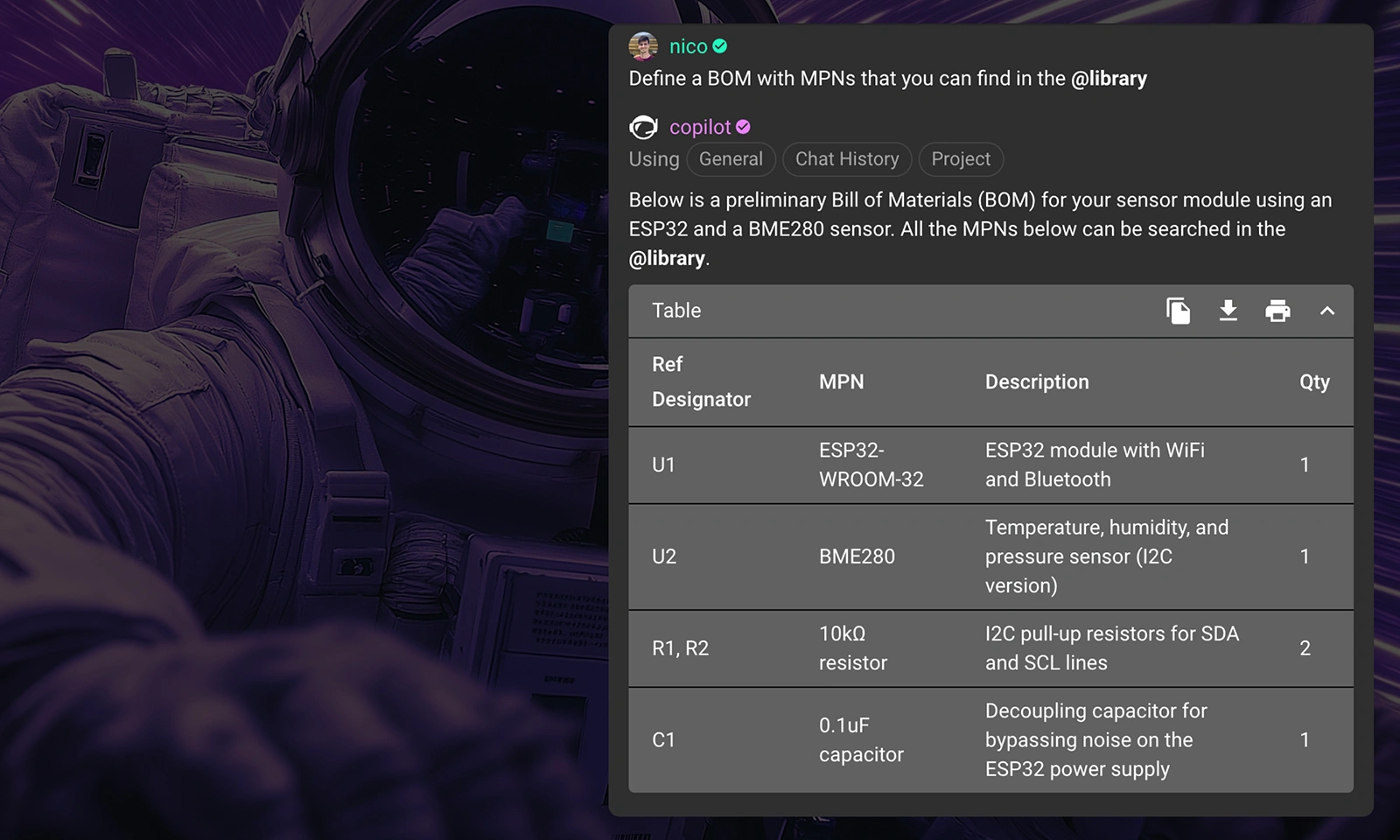The width and height of the screenshot is (1400, 840).
Task: Click the Qty column header
Action: (1313, 382)
